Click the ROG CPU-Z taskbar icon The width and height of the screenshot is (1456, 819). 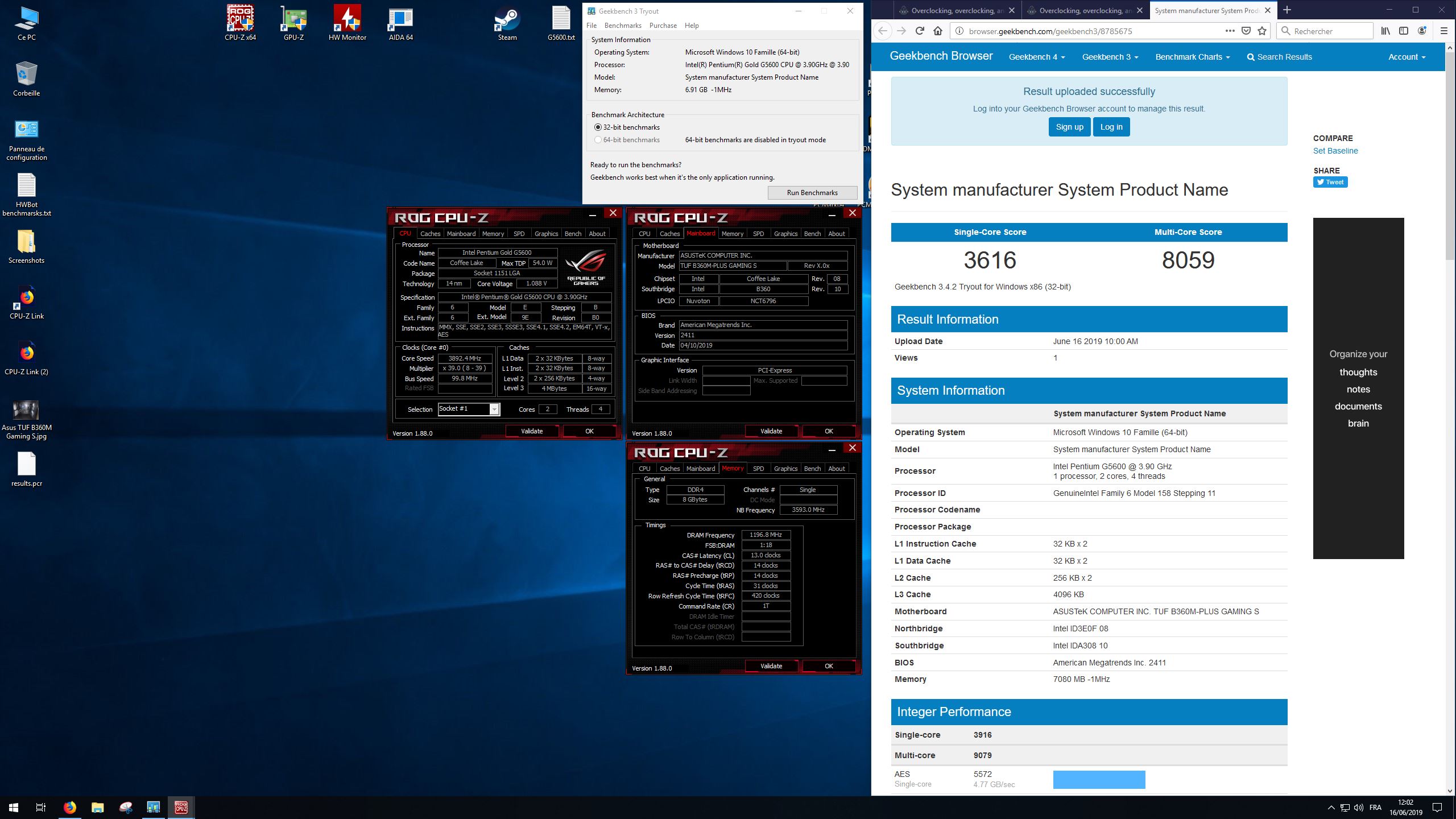[x=181, y=807]
